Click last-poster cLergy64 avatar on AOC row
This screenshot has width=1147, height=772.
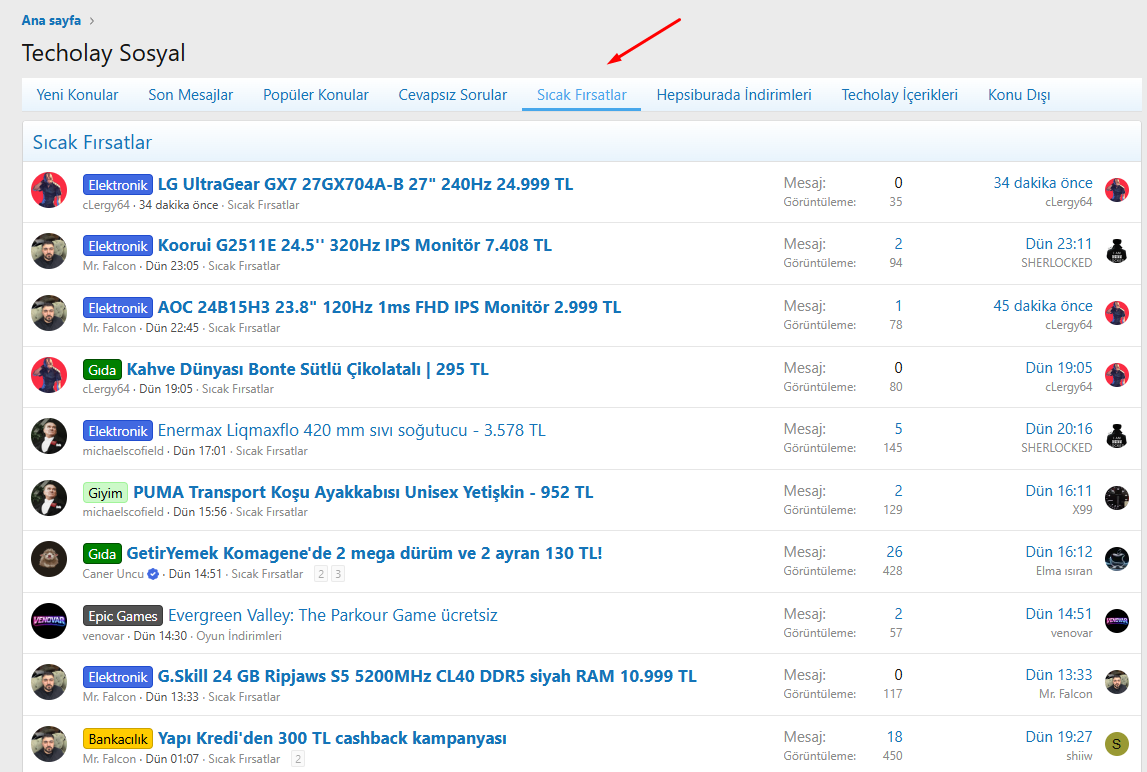pyautogui.click(x=1116, y=313)
